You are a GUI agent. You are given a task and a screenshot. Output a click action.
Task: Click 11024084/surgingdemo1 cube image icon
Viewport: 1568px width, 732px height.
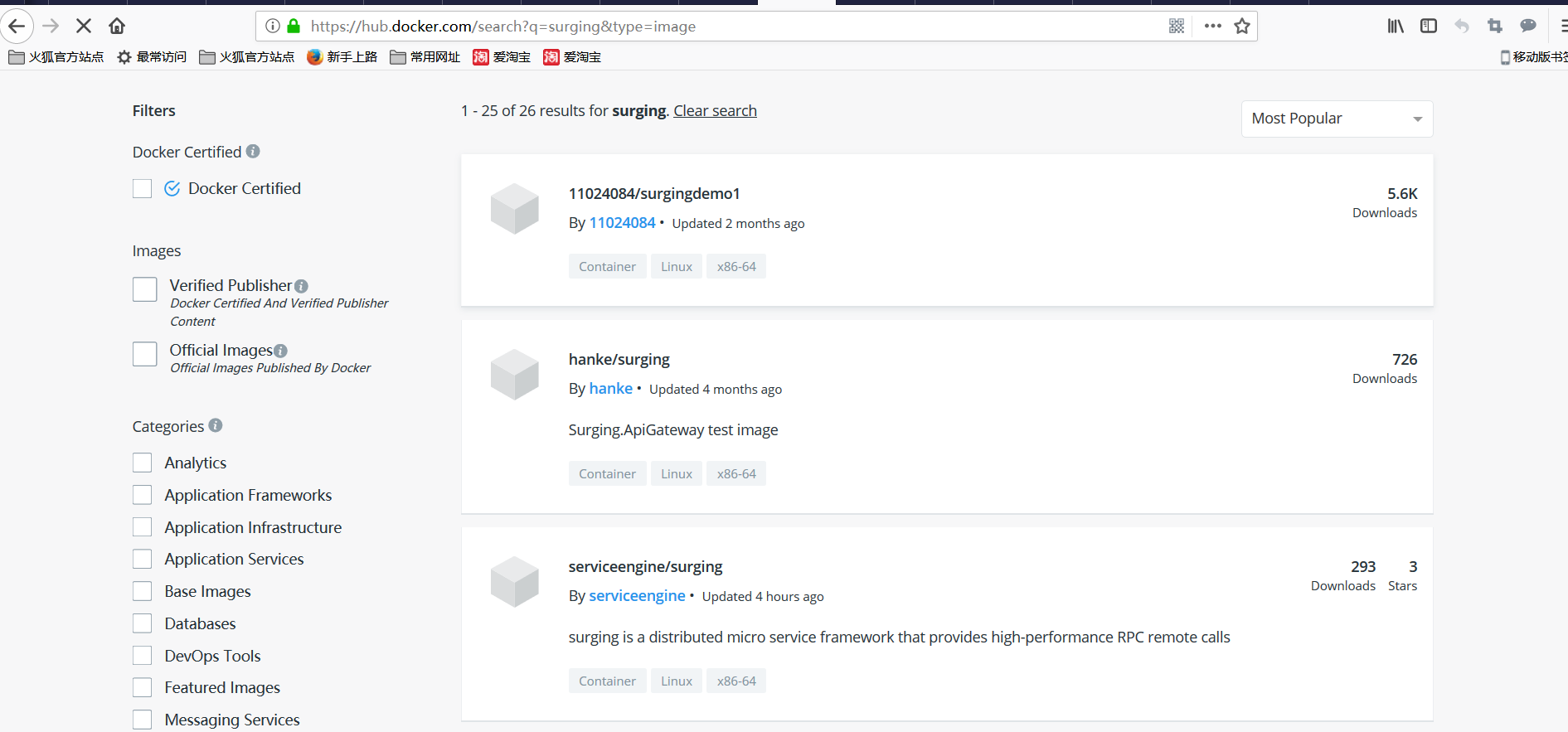pyautogui.click(x=515, y=209)
